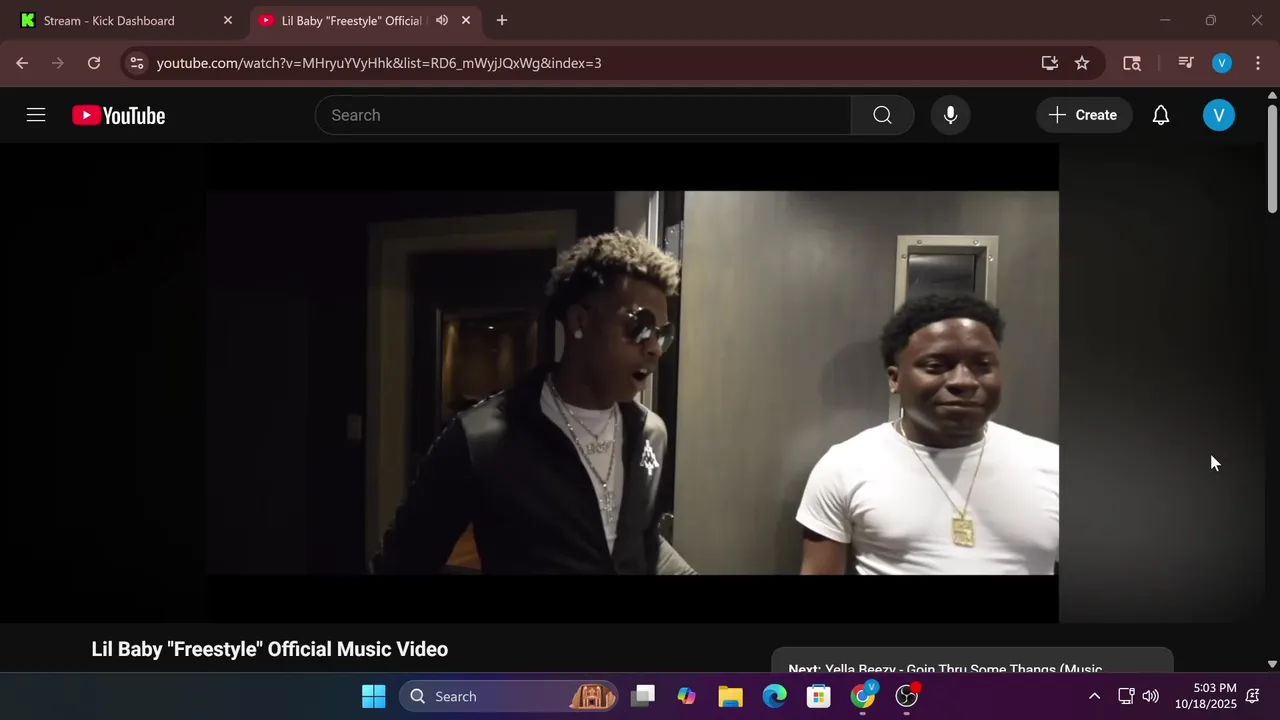
Task: Open Microsoft Edge from the taskbar
Action: [775, 696]
